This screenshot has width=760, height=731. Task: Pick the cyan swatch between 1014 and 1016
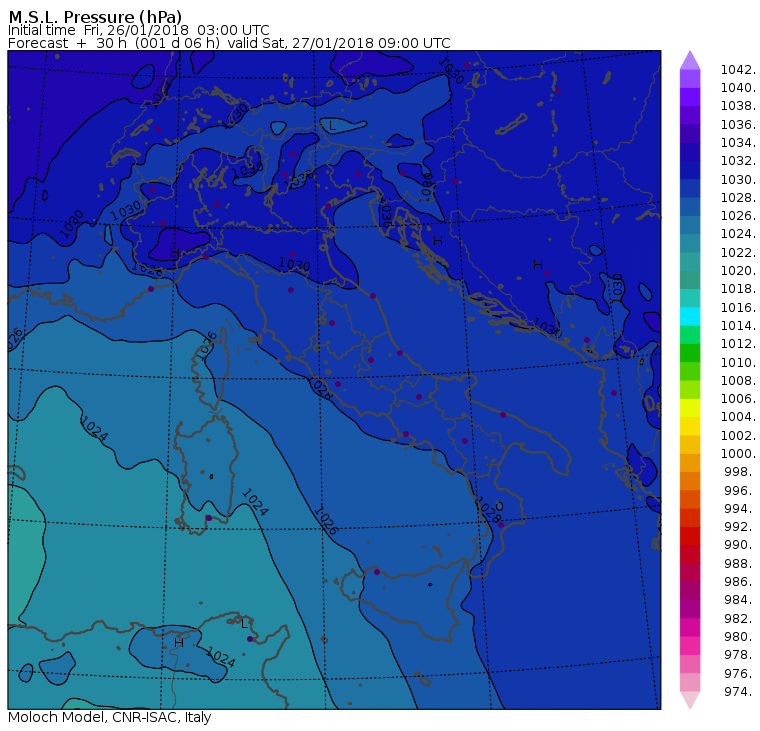[690, 317]
